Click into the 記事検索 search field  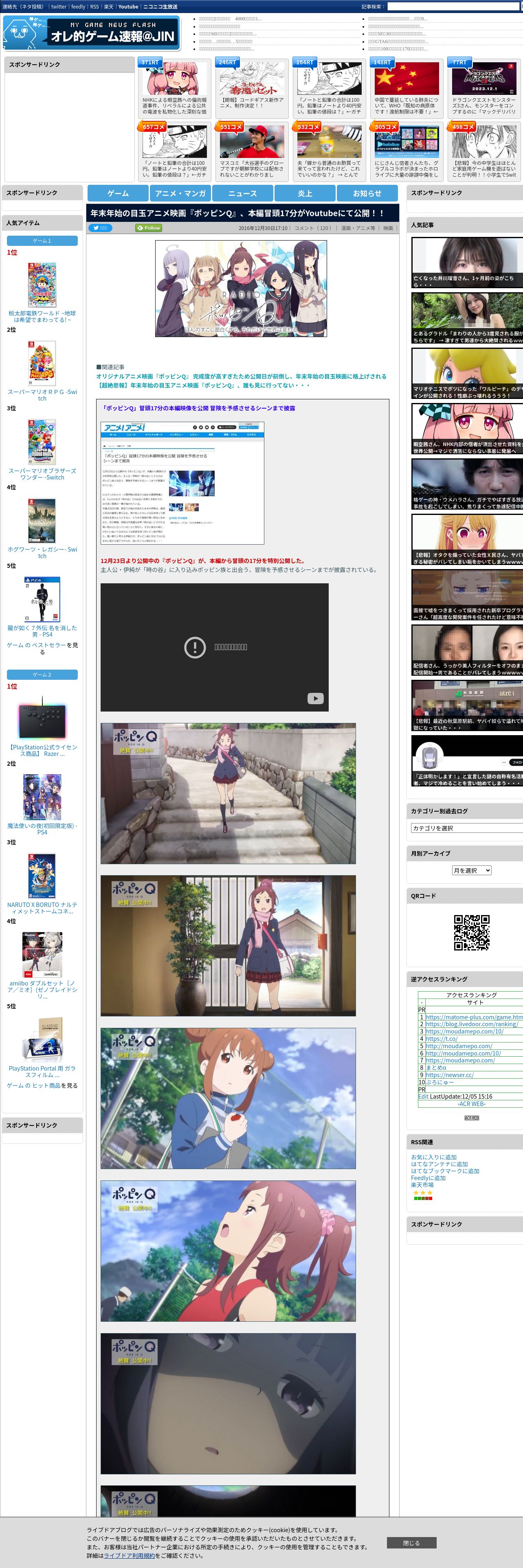[x=454, y=7]
